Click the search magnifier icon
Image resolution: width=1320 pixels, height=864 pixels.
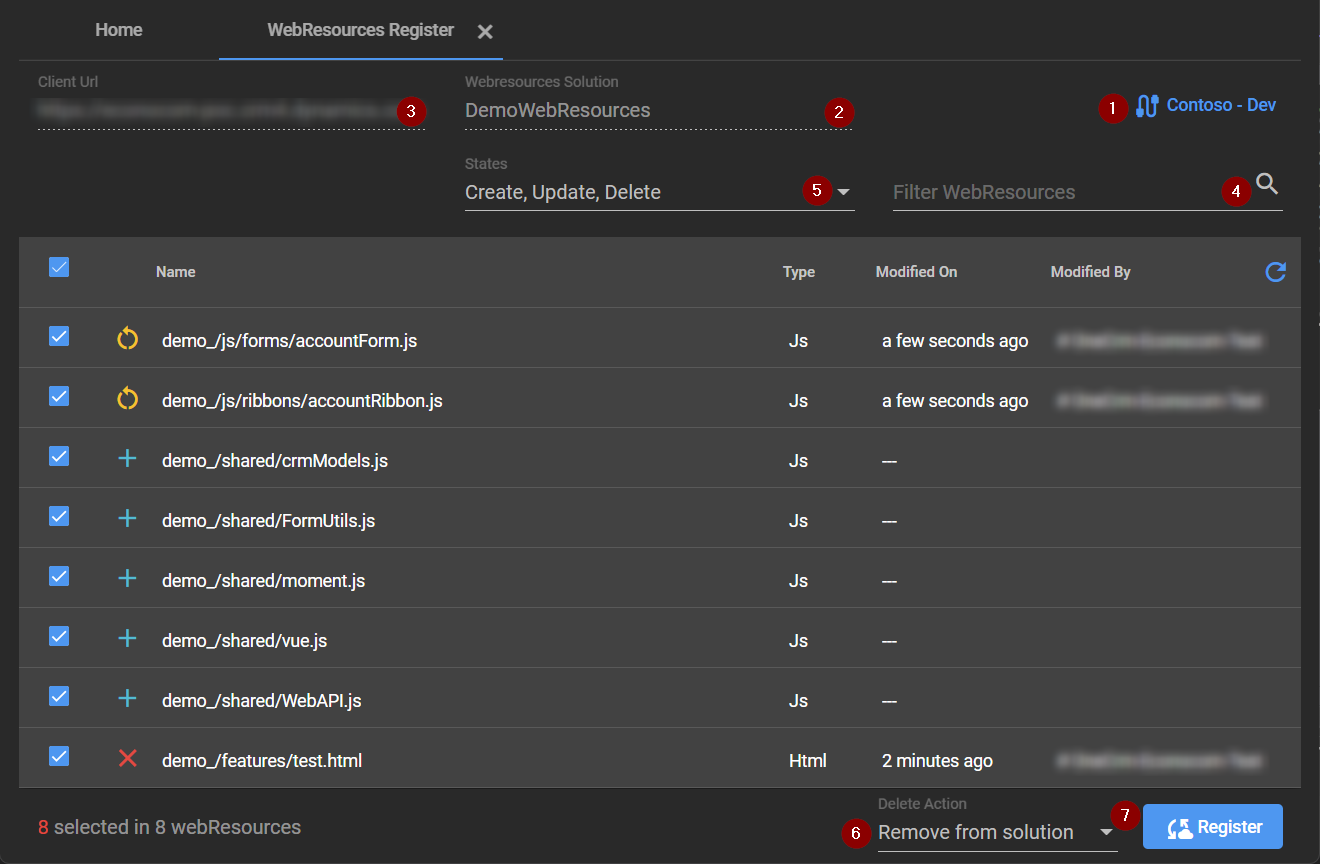pos(1267,184)
